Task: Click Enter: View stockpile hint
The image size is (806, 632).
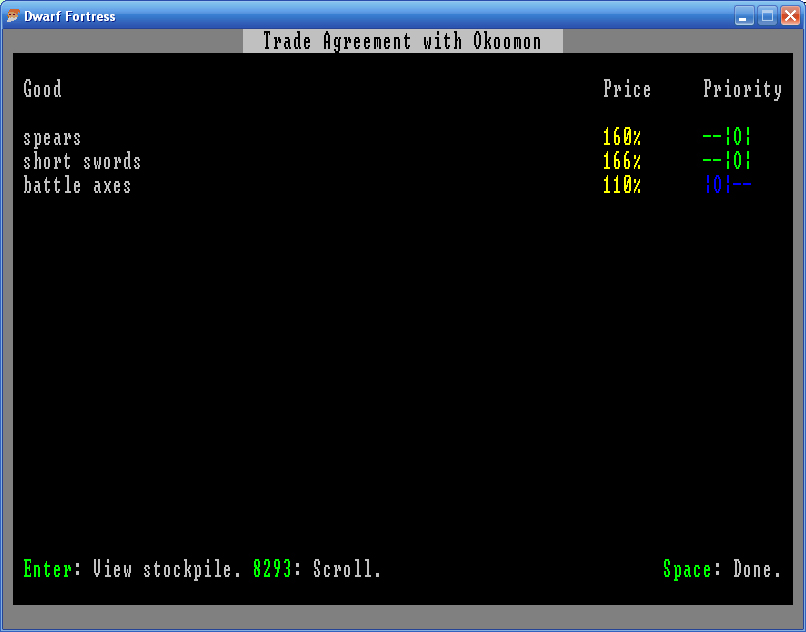Action: point(133,569)
